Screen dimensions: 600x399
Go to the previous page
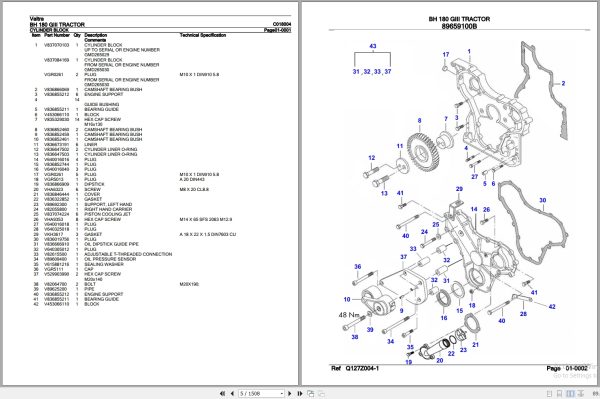232,393
